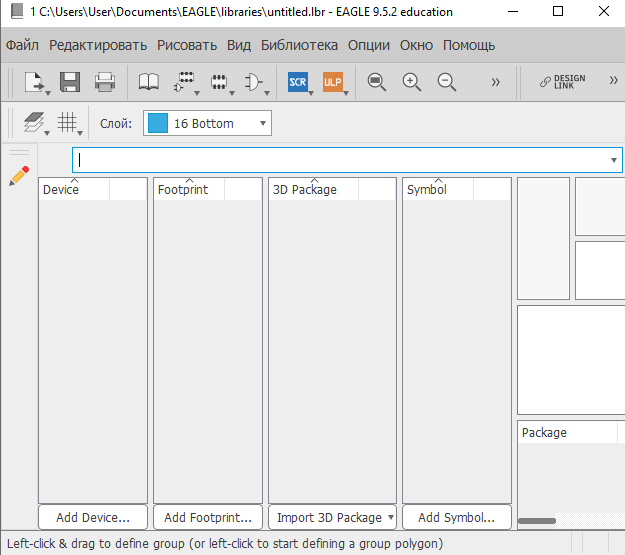Viewport: 625px width, 555px height.
Task: Click the EAGLE book icon in title bar
Action: 17,11
